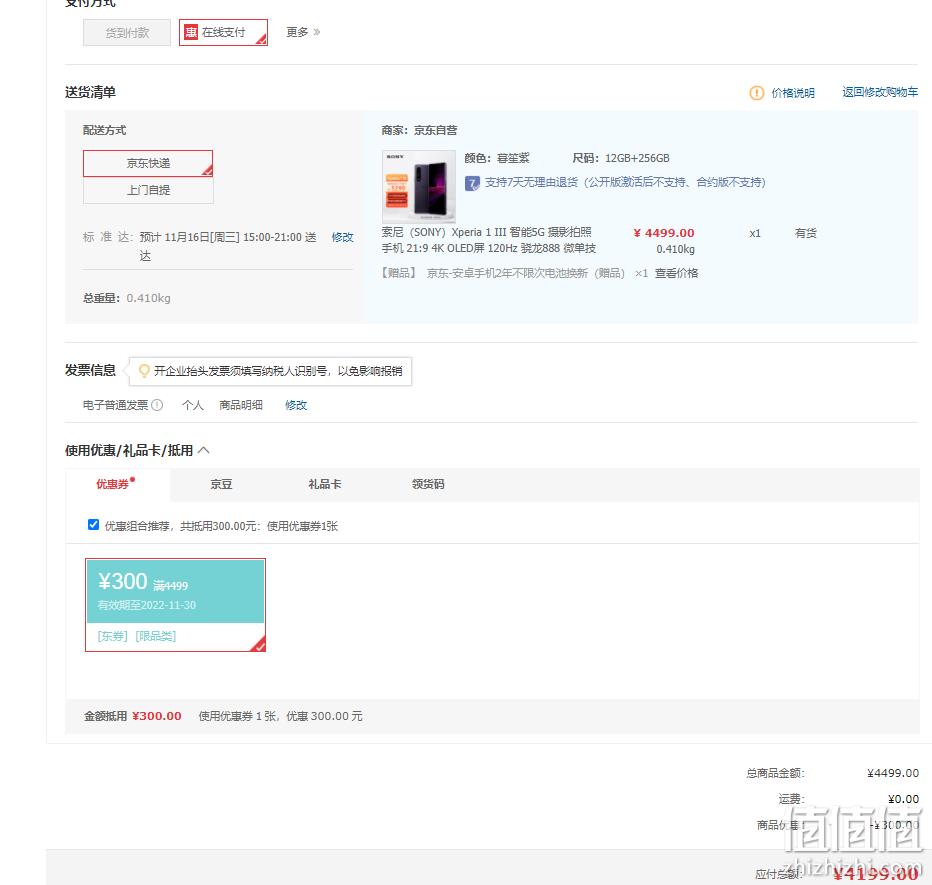Click 返回修改购物车 link
The image size is (932, 885).
tap(880, 92)
